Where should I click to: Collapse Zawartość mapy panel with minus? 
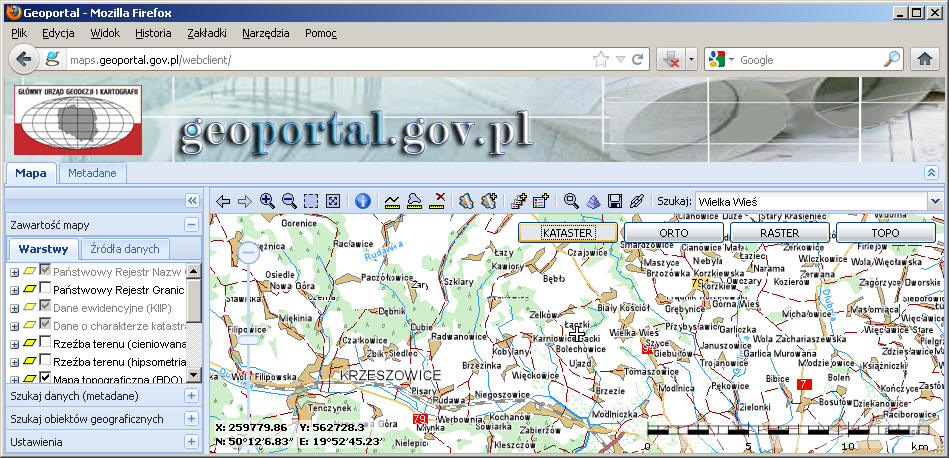(x=191, y=225)
